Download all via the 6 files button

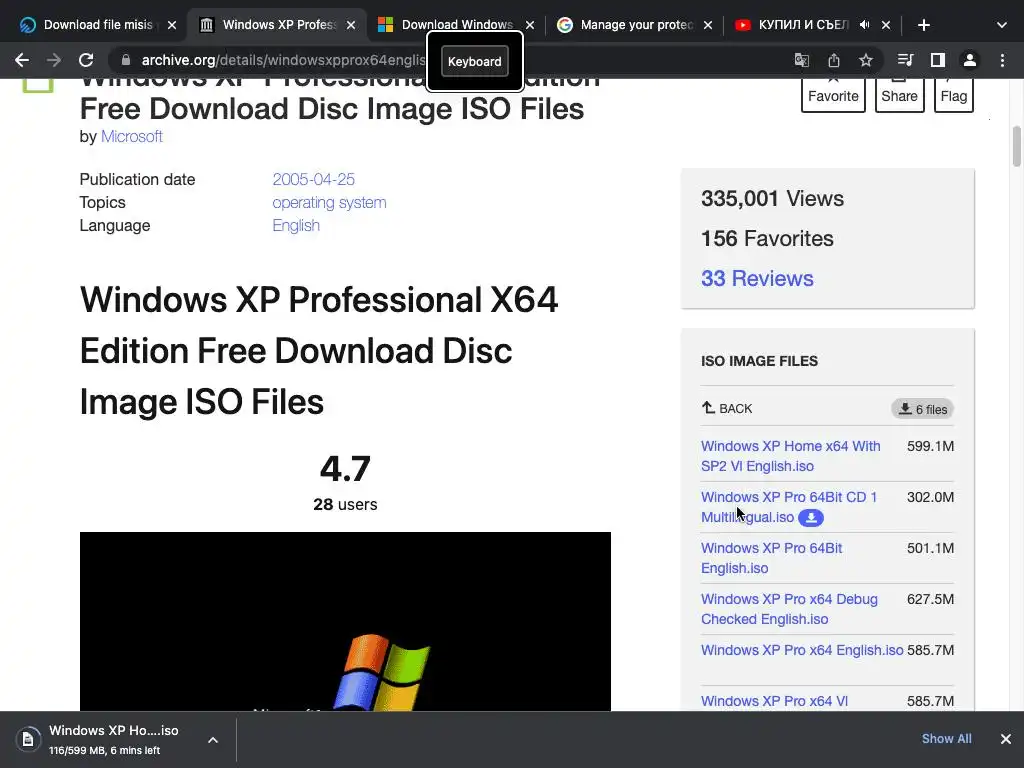pyautogui.click(x=922, y=409)
